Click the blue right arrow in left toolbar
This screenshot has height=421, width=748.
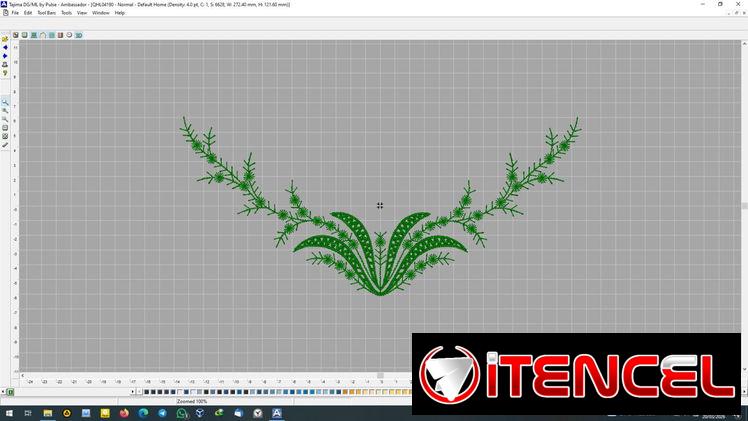tap(5, 56)
